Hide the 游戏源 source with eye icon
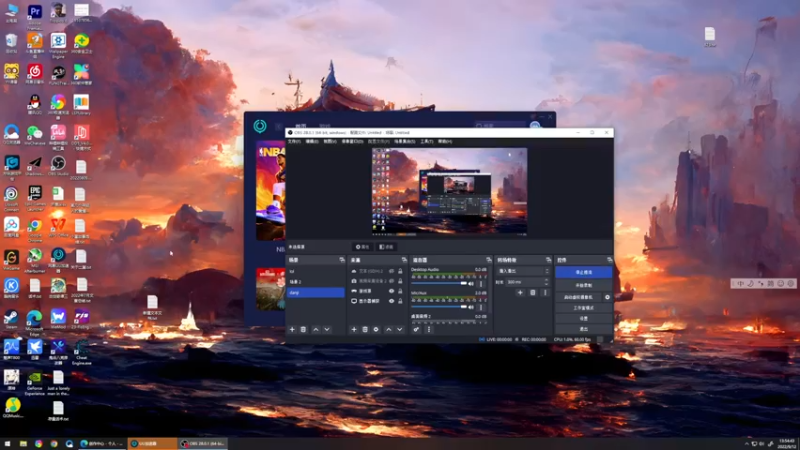This screenshot has height=450, width=800. coord(391,291)
